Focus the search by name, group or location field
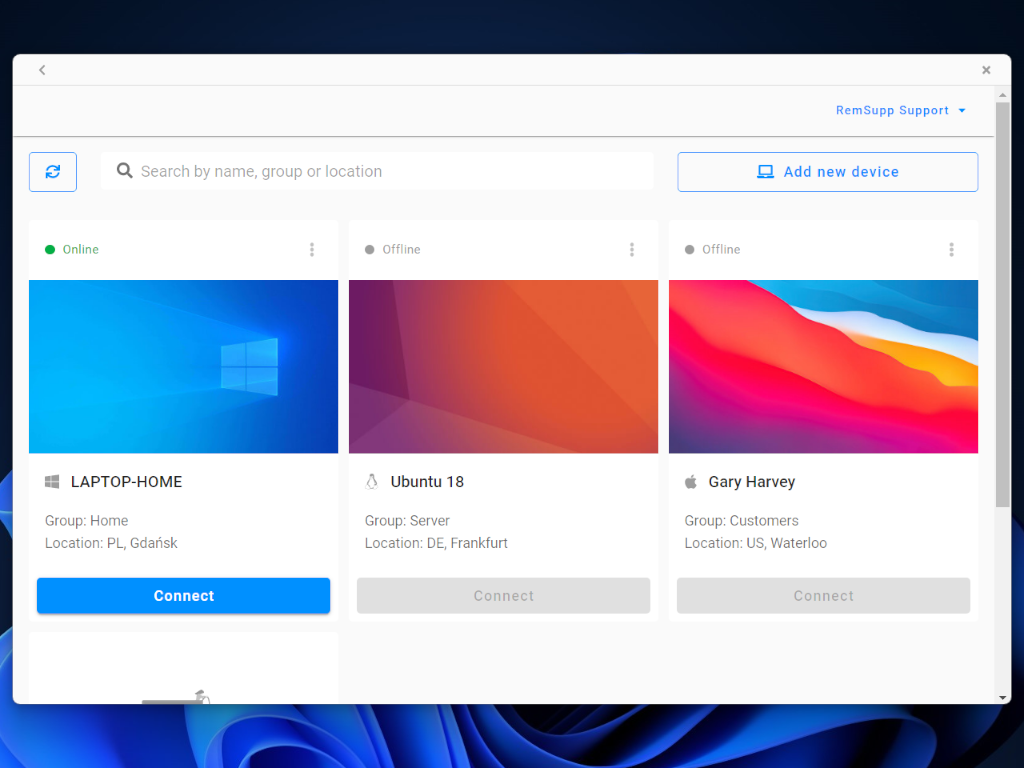This screenshot has width=1024, height=768. coord(390,172)
